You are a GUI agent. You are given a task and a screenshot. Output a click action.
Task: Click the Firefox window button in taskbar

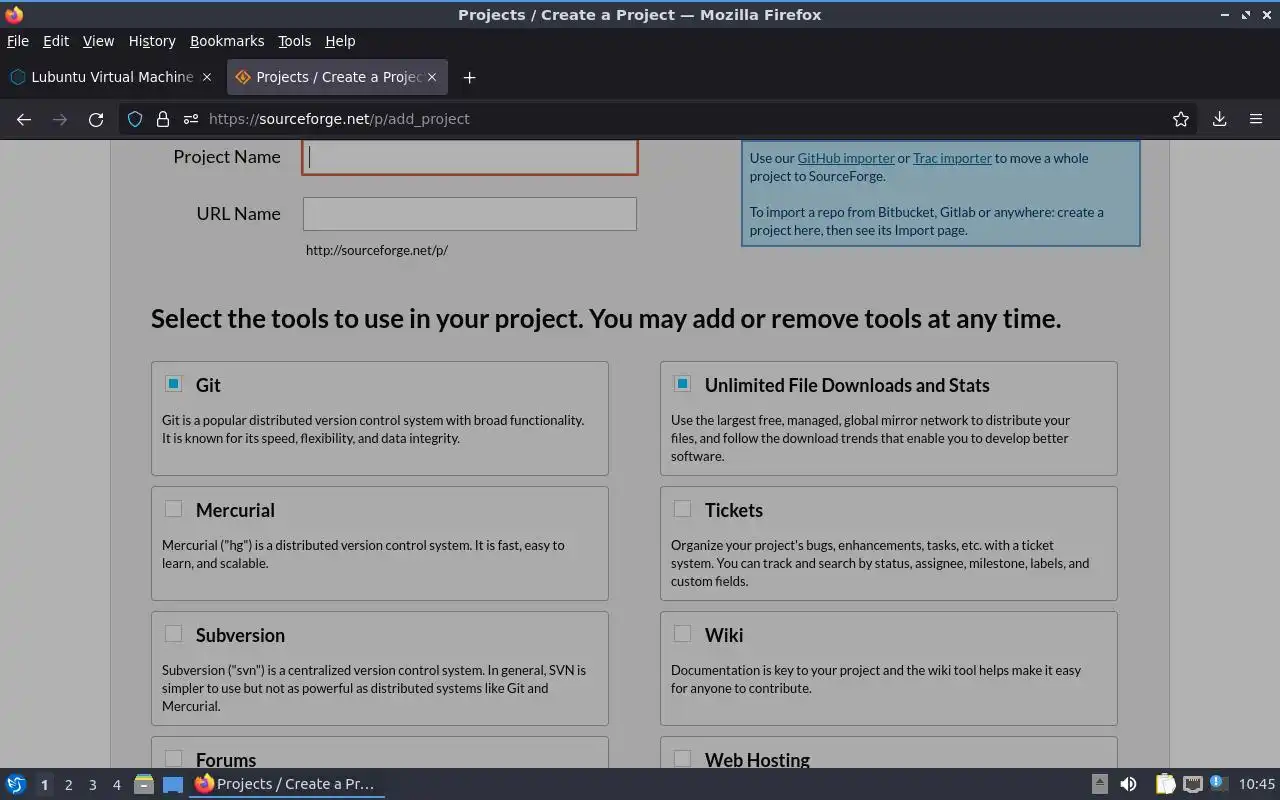[286, 784]
